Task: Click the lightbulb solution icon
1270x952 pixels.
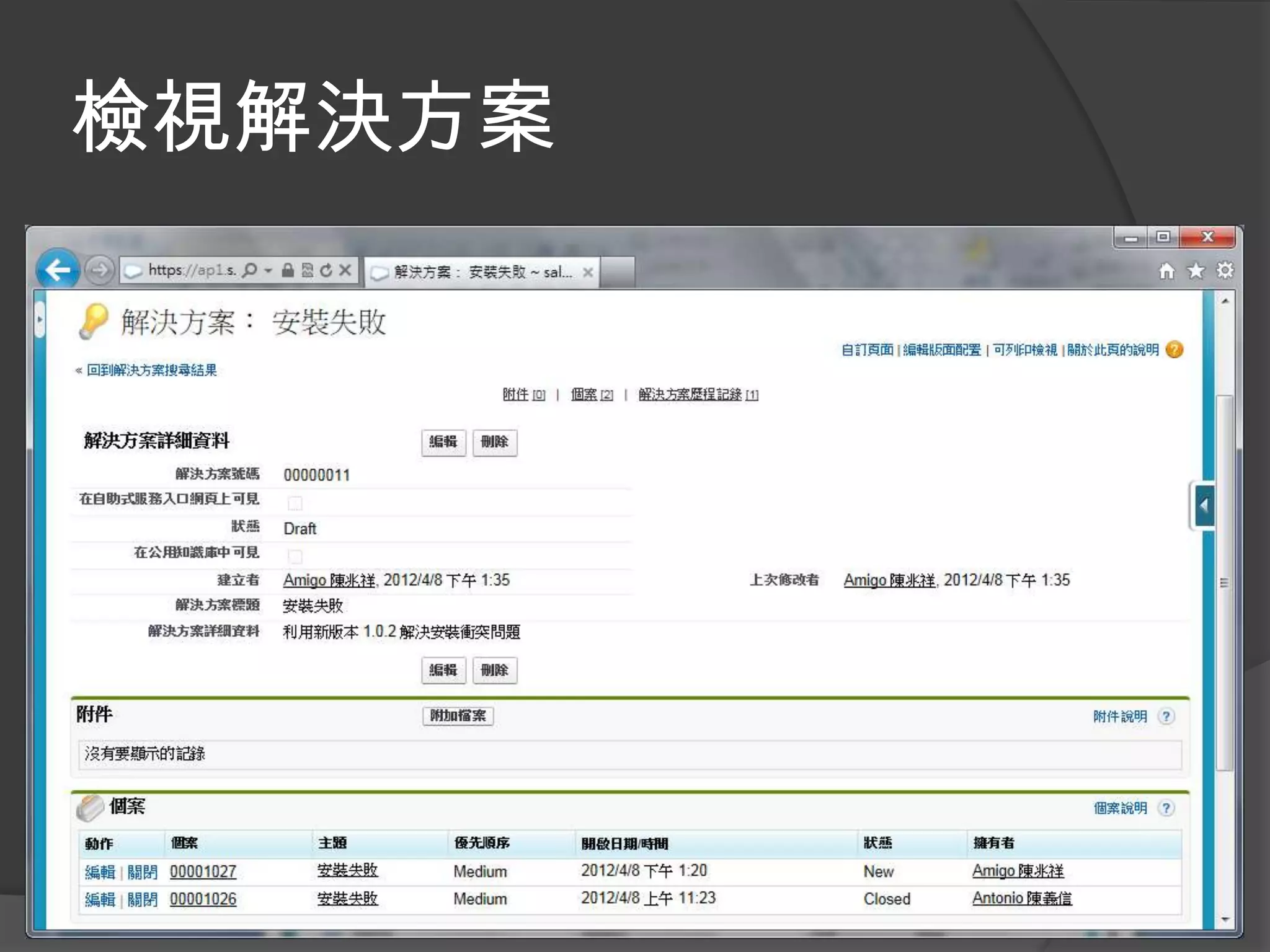Action: coord(94,322)
